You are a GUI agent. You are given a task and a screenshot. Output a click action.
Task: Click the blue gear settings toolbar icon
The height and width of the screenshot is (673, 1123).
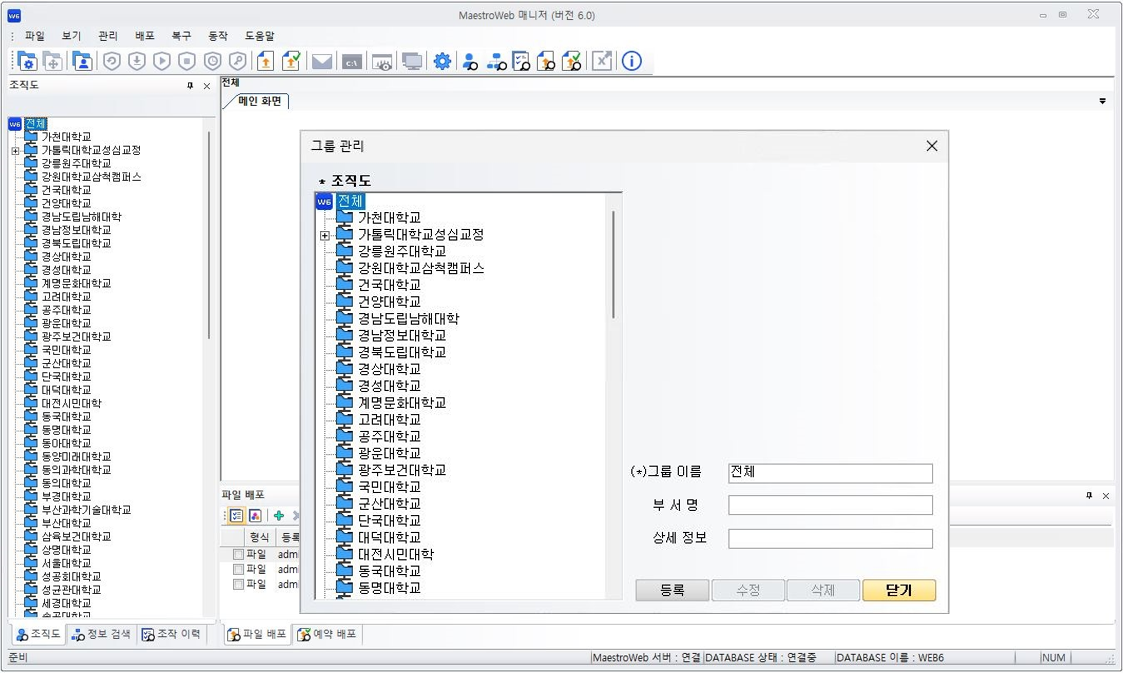(442, 61)
